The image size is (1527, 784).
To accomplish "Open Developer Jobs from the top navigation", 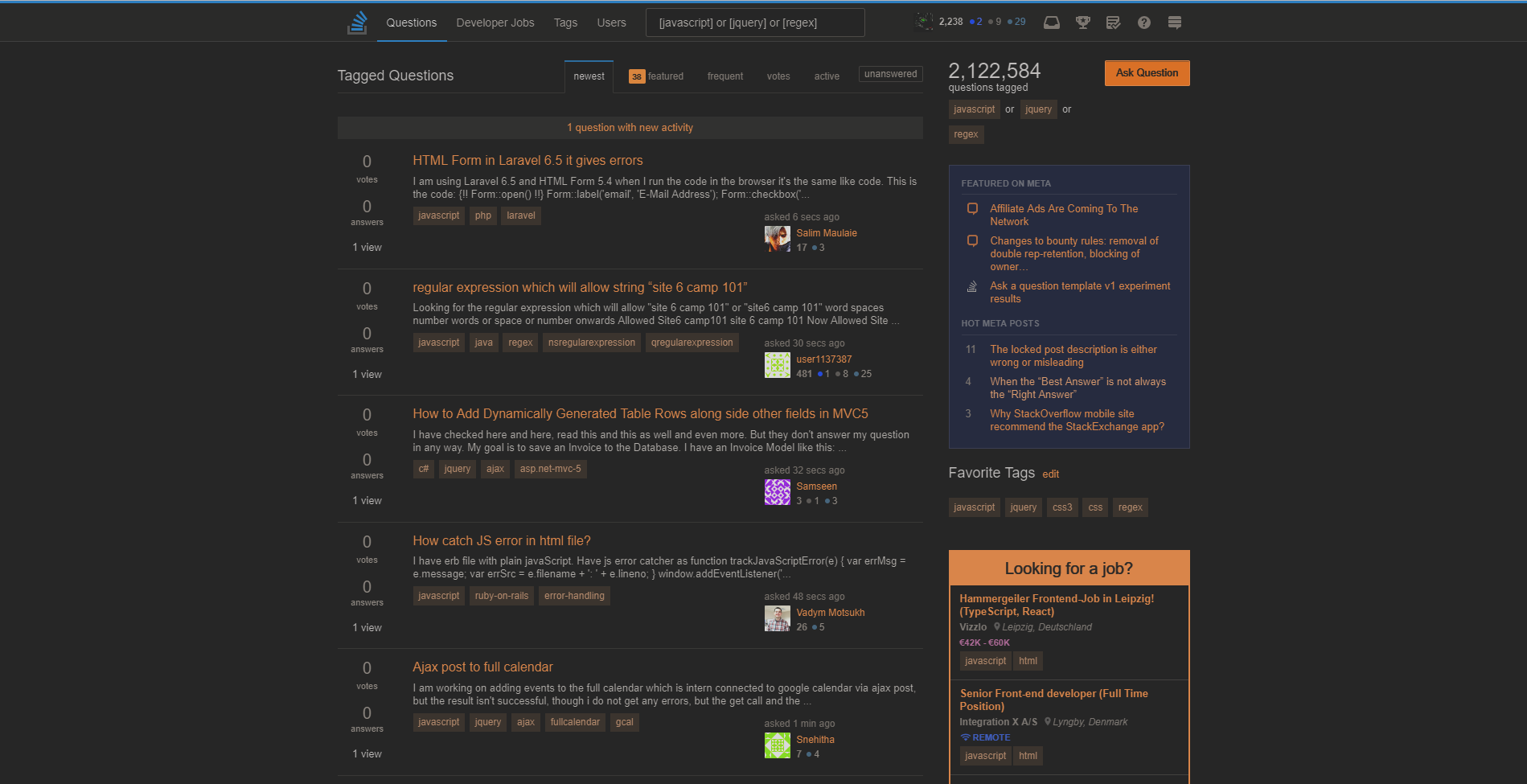I will (495, 23).
